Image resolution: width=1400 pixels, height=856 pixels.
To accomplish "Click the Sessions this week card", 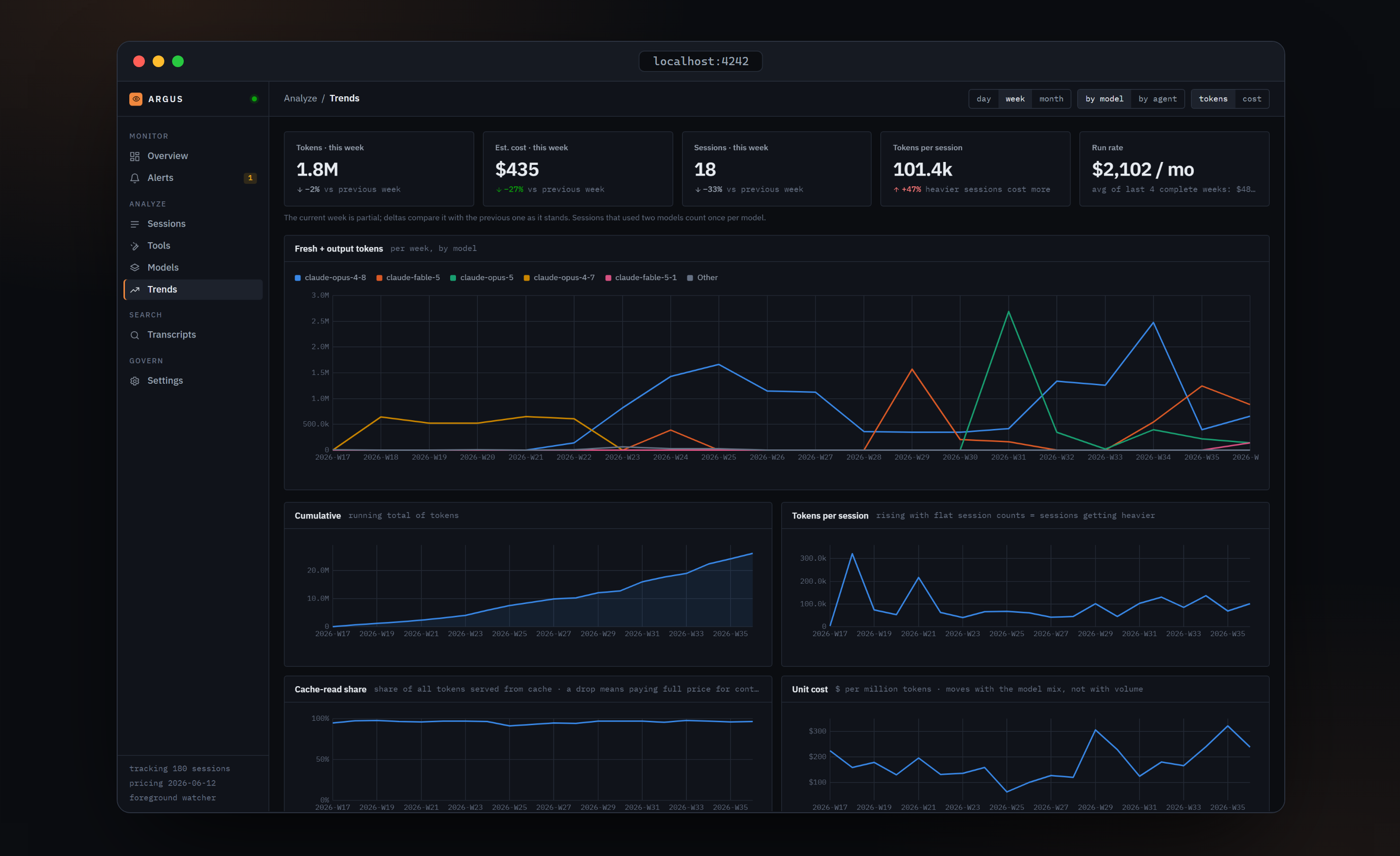I will click(x=777, y=169).
